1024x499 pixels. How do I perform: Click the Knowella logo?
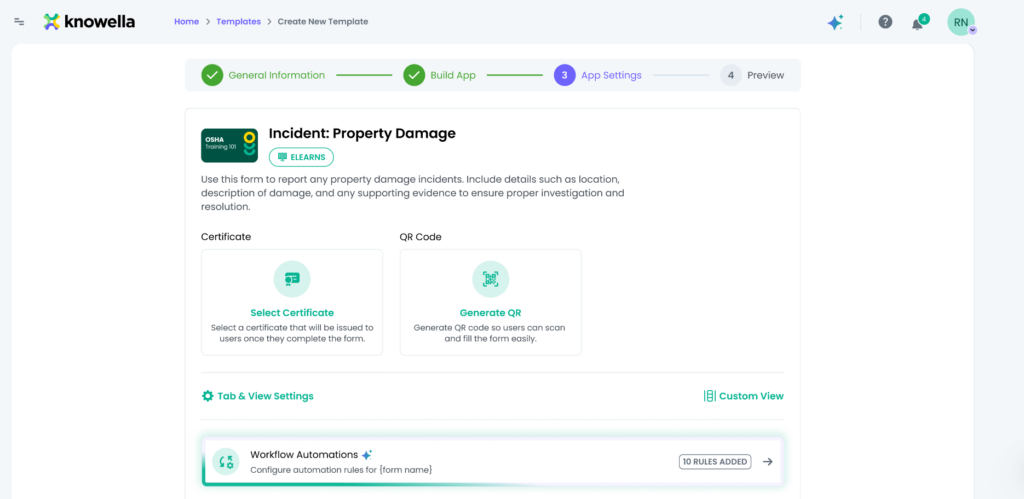pyautogui.click(x=89, y=22)
